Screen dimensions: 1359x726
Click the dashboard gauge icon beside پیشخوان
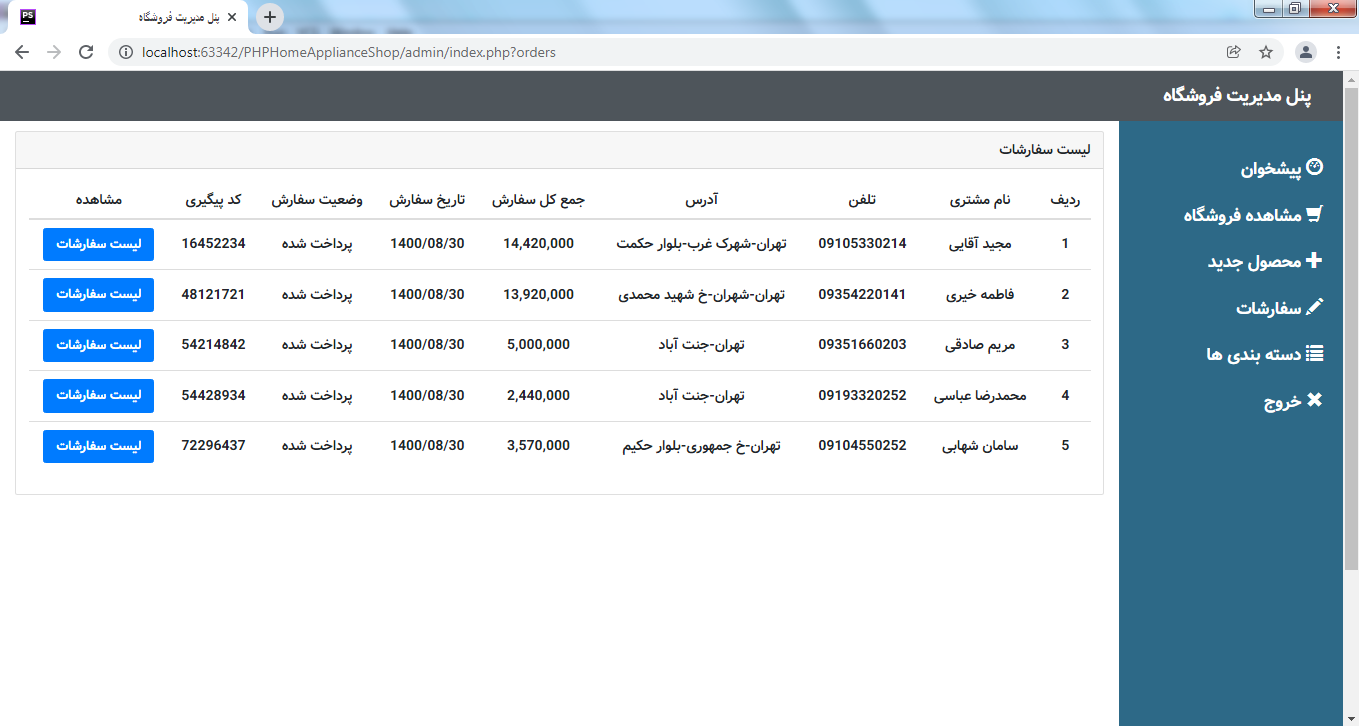[x=1315, y=168]
